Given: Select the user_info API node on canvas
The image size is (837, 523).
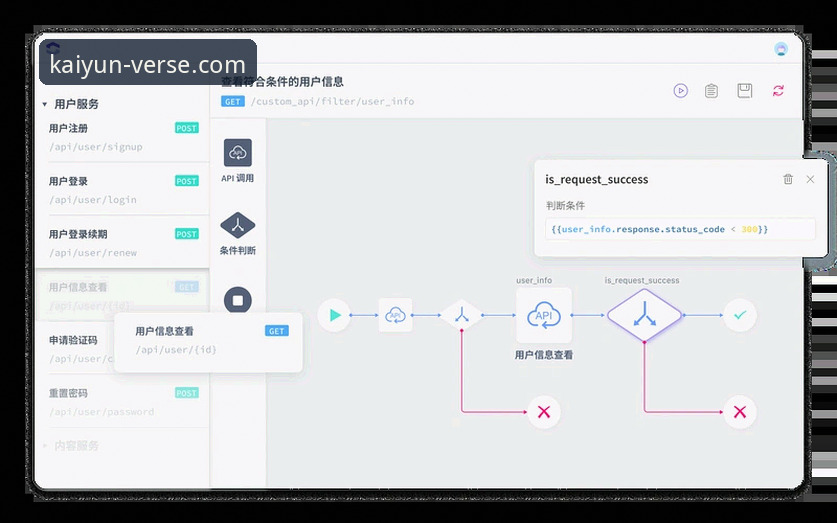Looking at the screenshot, I should pos(543,315).
